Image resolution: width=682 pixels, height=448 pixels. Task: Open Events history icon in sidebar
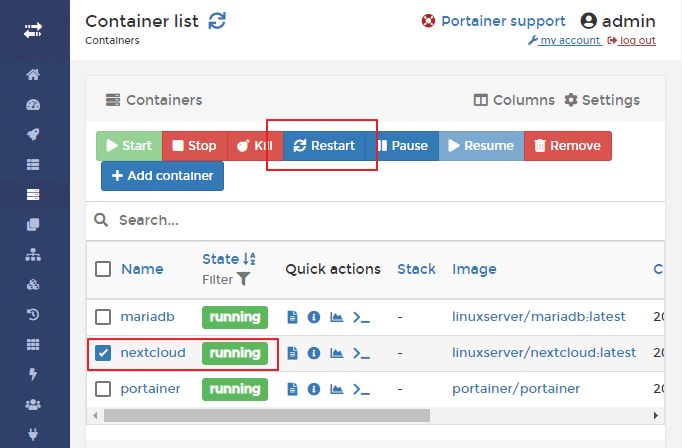33,314
